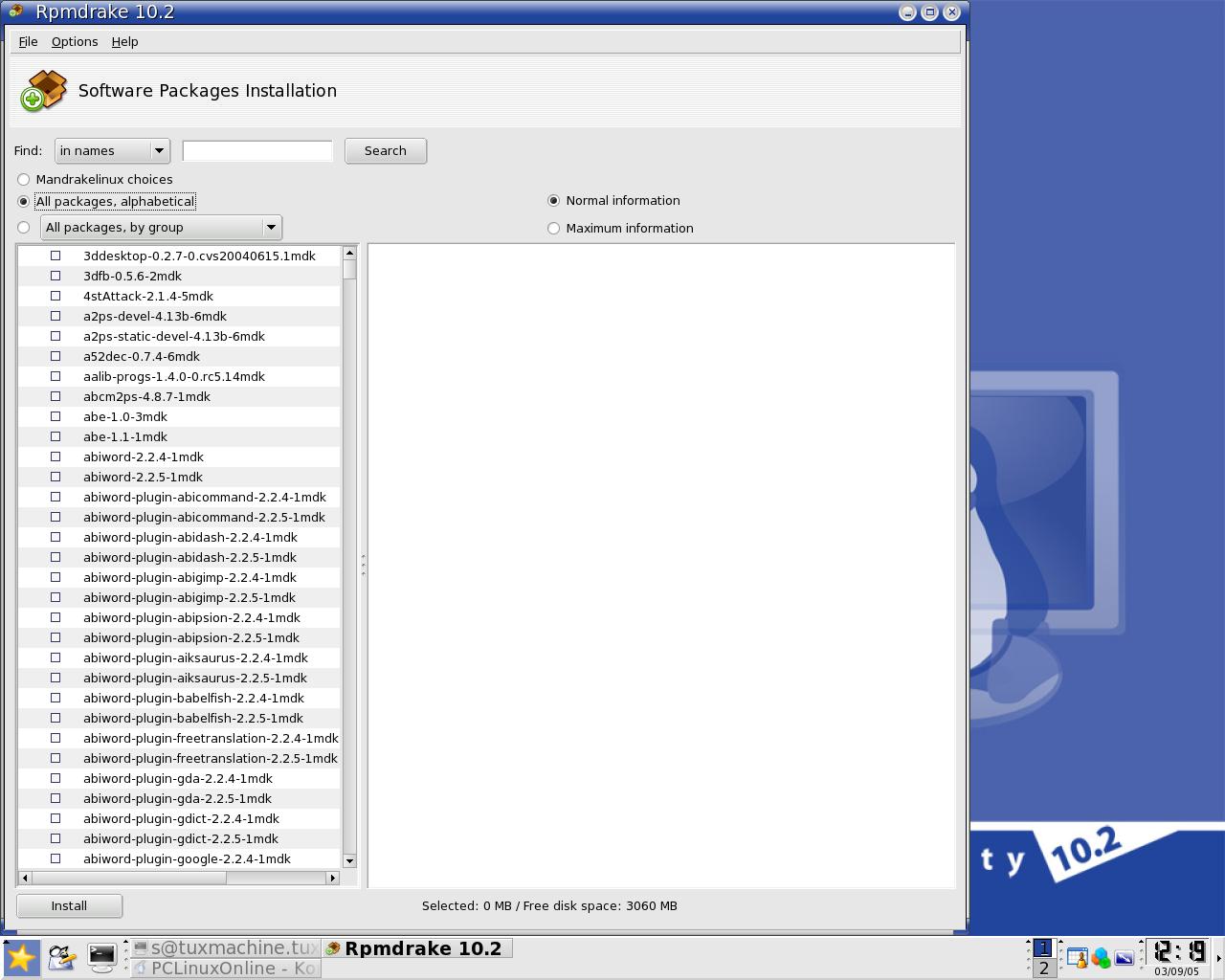Minimize the Rpmdrake window
Screen dimensions: 1225x980
907,12
